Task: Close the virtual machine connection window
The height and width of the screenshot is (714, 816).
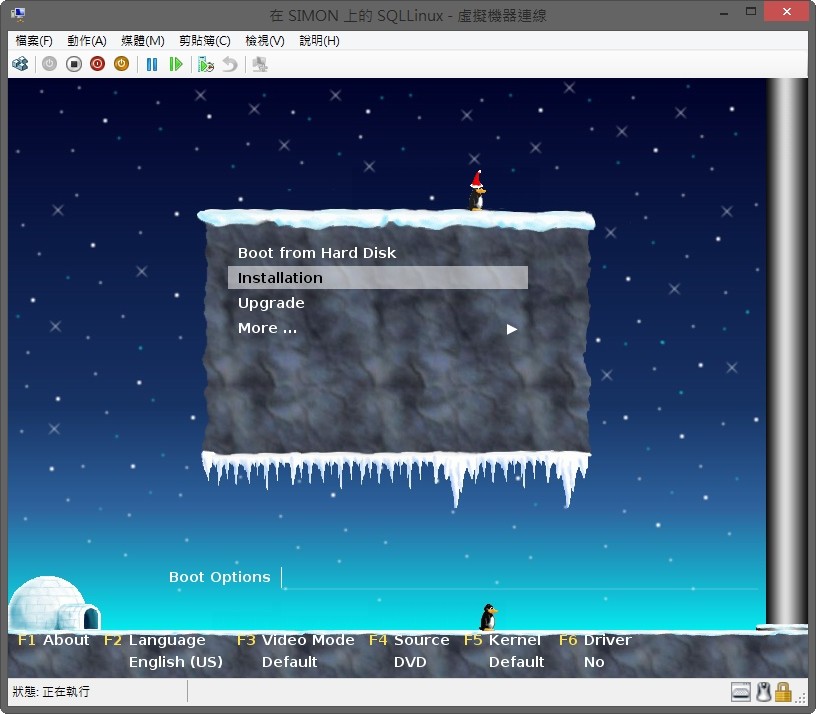Action: pos(786,11)
